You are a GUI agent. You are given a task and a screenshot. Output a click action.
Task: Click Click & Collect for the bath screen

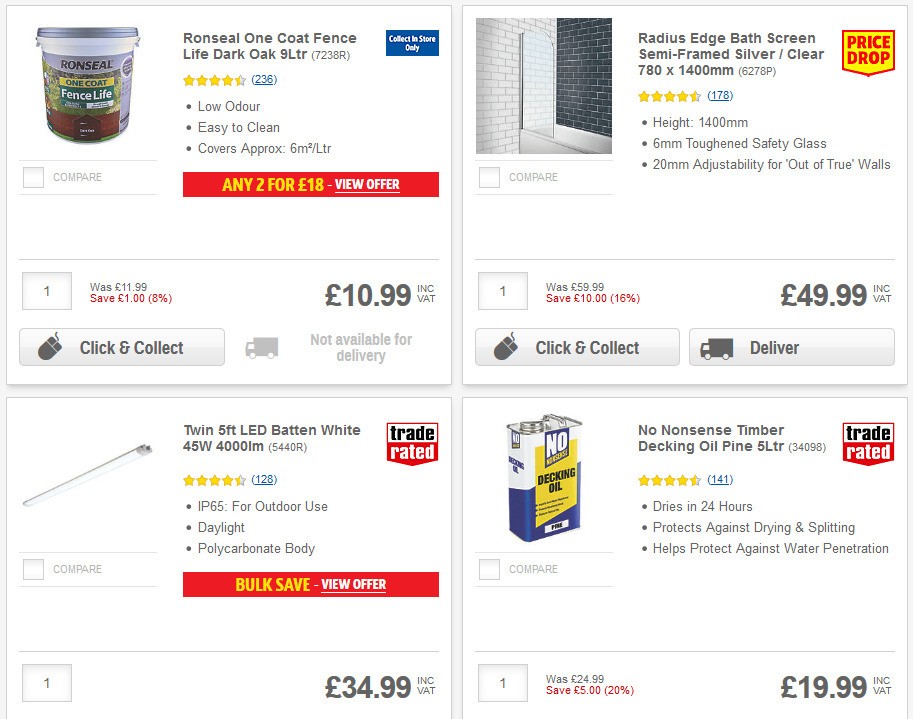pos(577,347)
